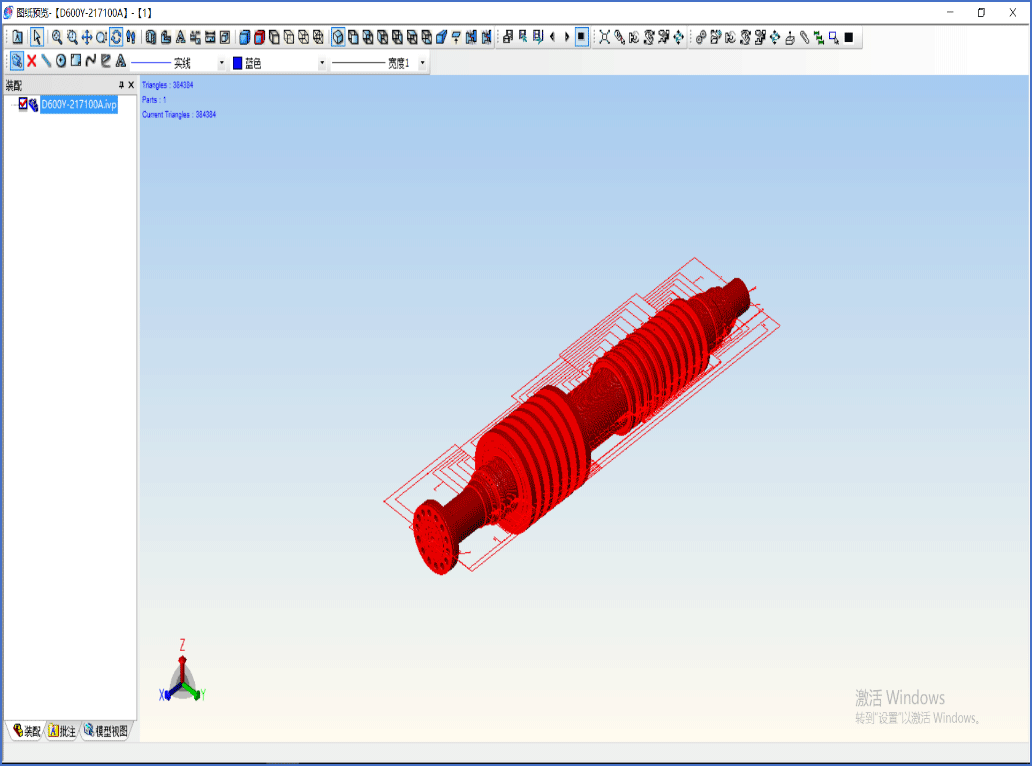Switch to the 批注 tab
This screenshot has width=1034, height=767.
point(63,731)
